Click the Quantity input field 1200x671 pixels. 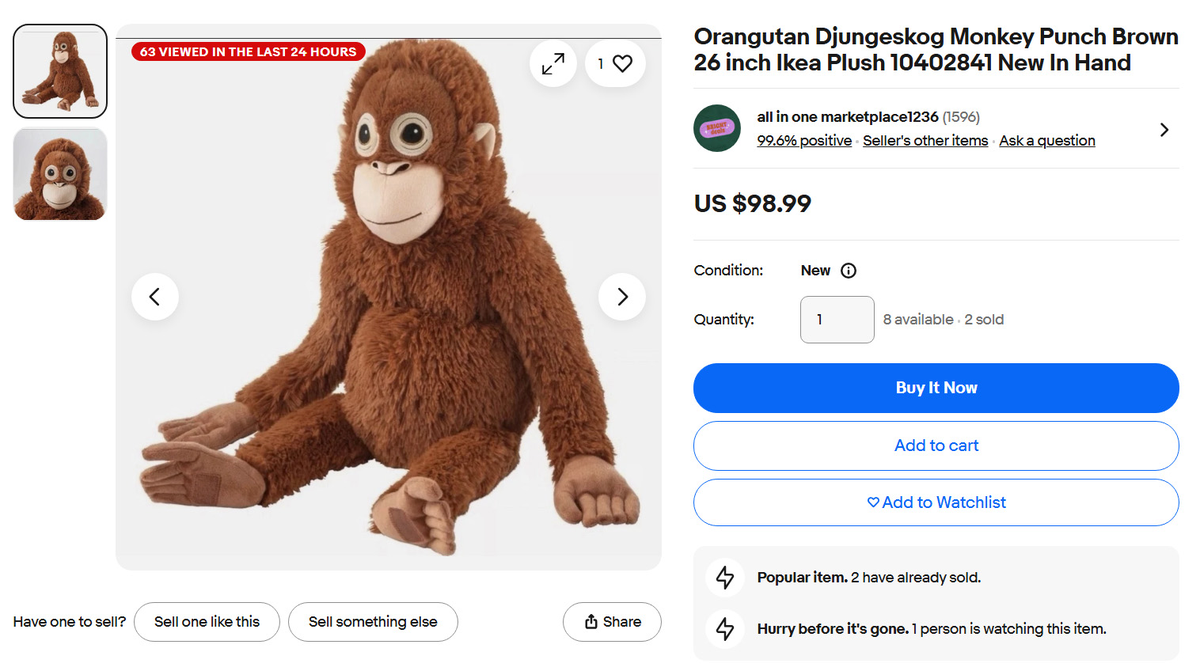(837, 320)
